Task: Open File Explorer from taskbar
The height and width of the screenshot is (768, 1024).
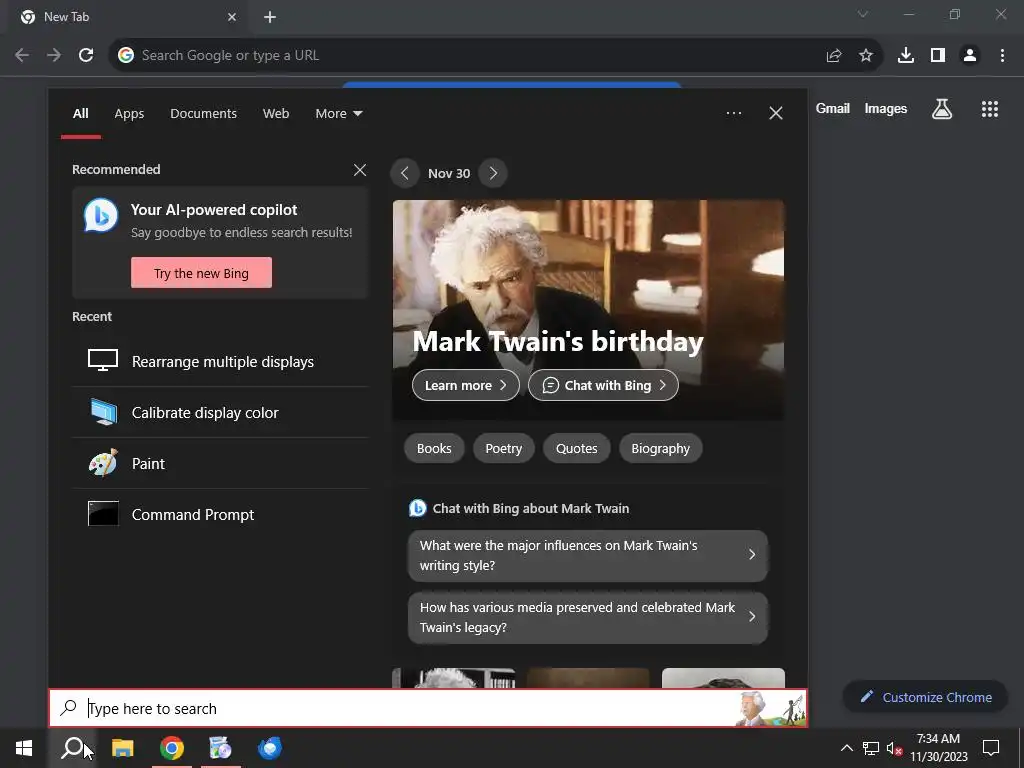Action: pos(123,748)
